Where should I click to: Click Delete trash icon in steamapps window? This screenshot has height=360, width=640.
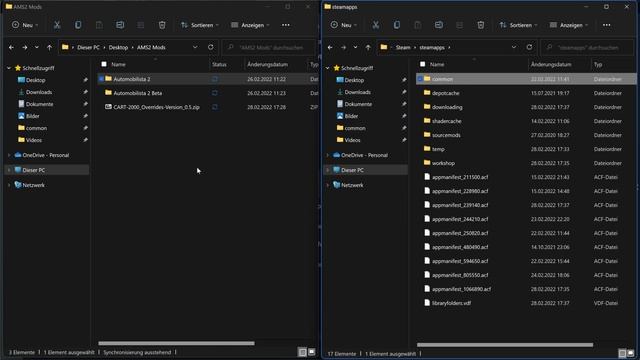[x=481, y=25]
